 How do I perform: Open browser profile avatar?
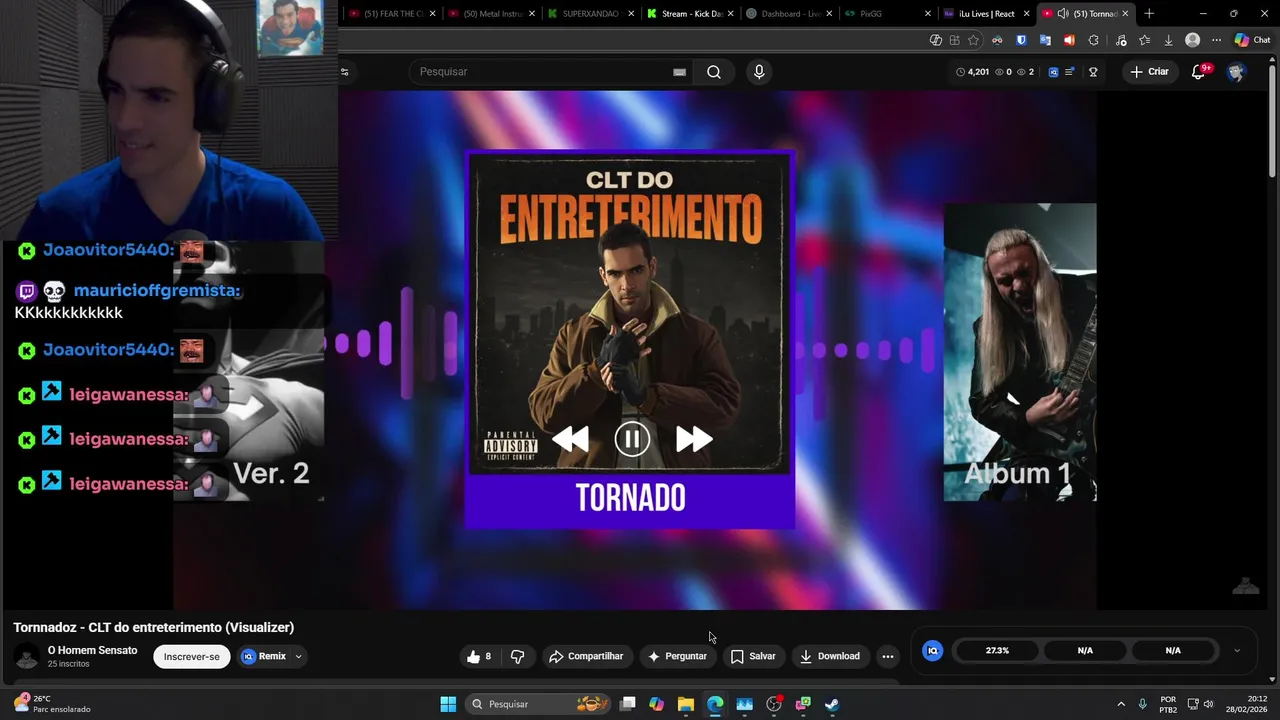pyautogui.click(x=1192, y=40)
